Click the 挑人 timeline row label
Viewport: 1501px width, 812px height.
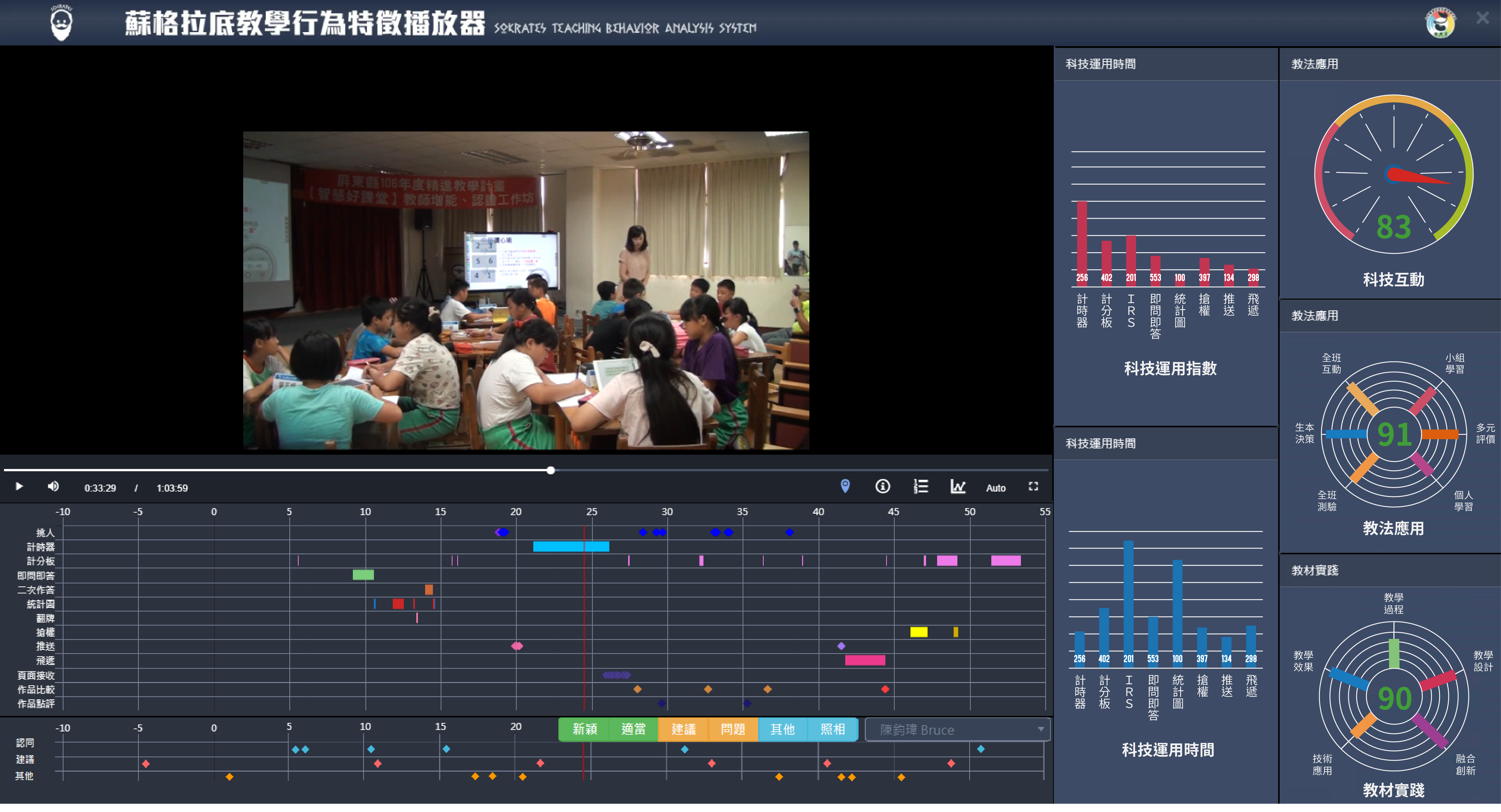45,532
